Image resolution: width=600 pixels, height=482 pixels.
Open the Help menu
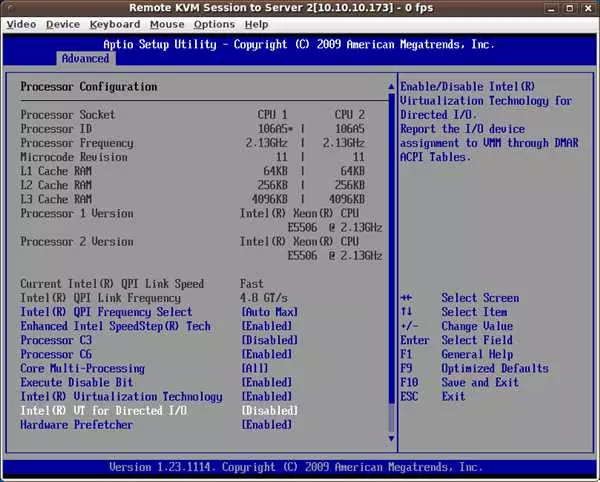click(x=256, y=24)
